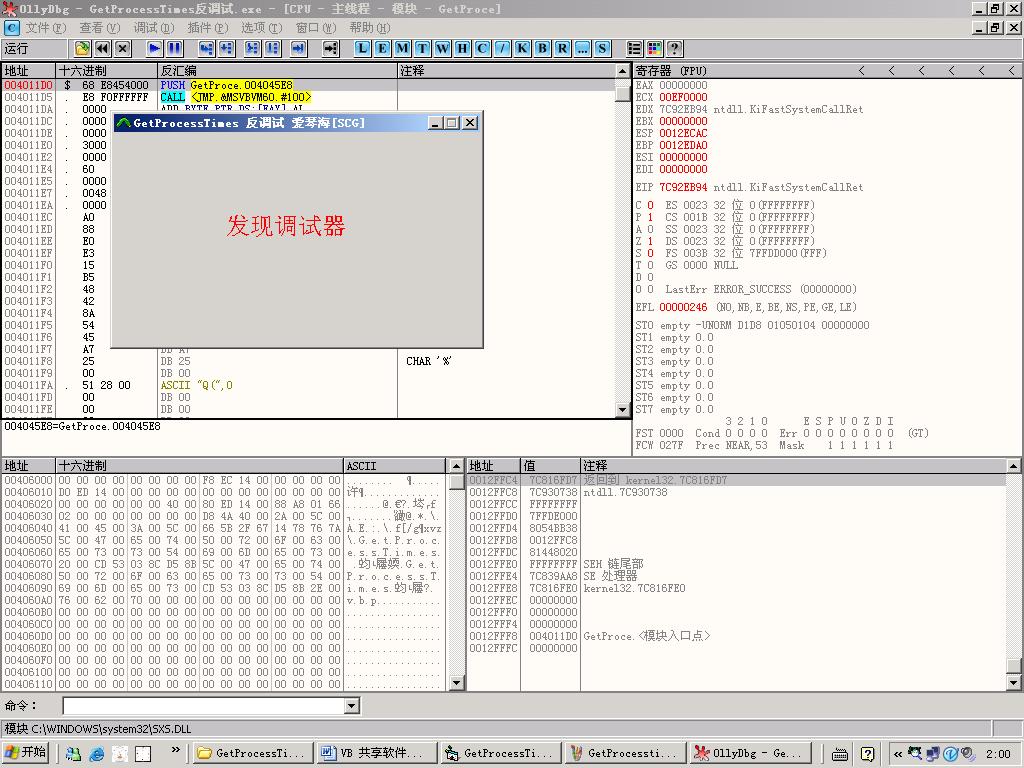Click the 反汇编 column header in disassembly pane

278,71
